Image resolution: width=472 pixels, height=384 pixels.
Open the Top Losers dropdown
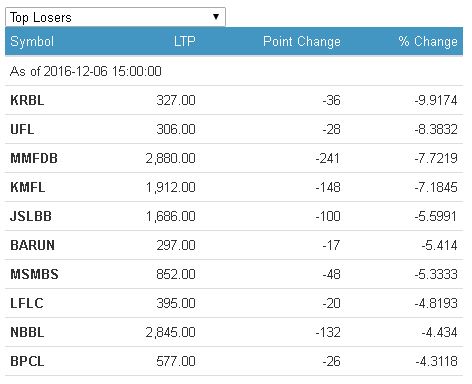click(115, 17)
